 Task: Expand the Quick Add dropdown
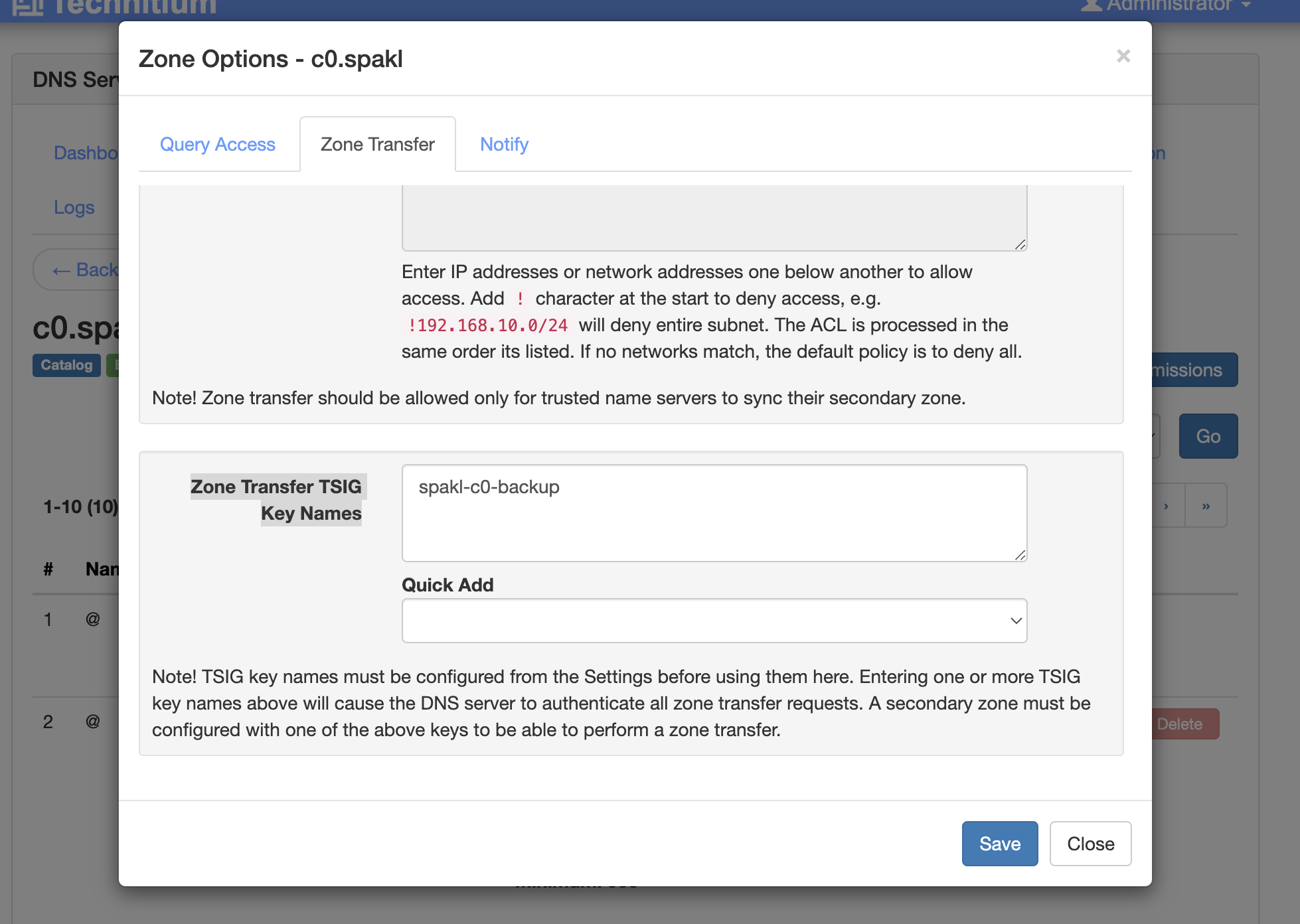pos(714,621)
